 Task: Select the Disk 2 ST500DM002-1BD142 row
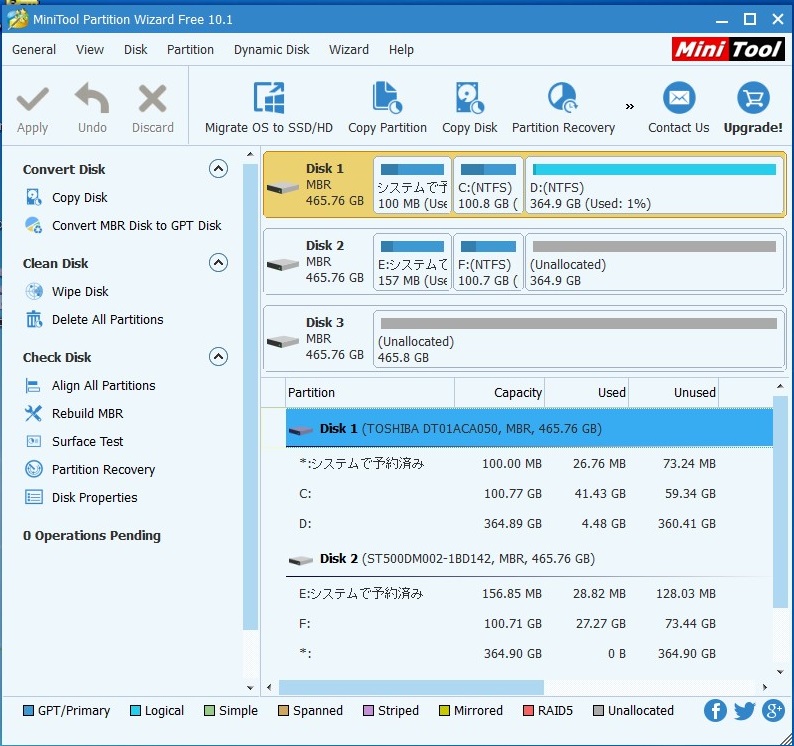pyautogui.click(x=529, y=559)
